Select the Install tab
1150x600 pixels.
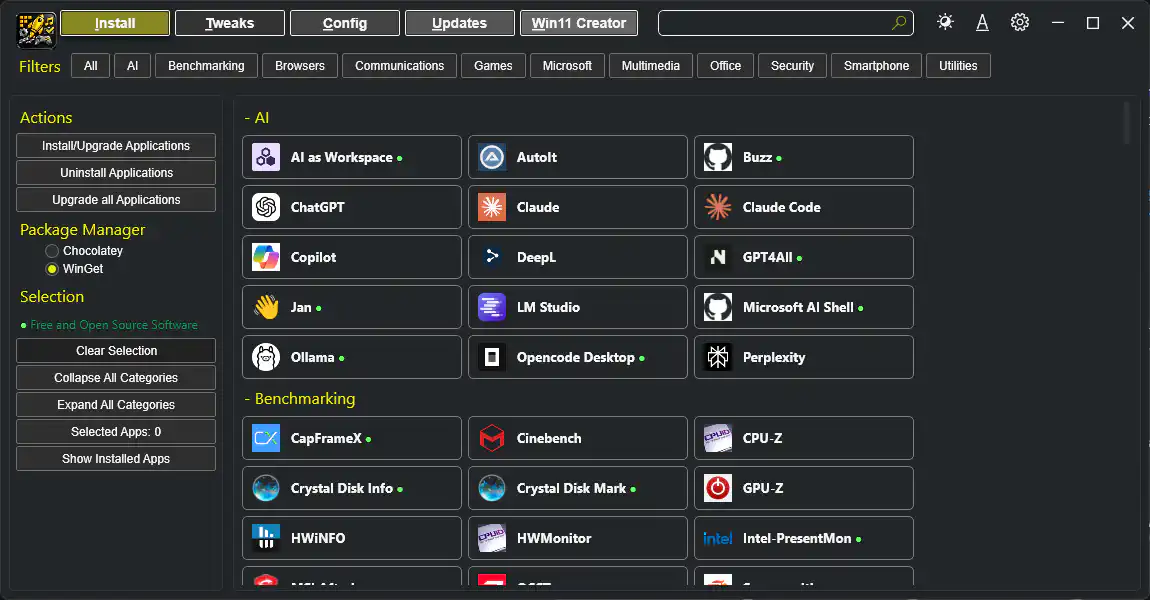click(115, 23)
